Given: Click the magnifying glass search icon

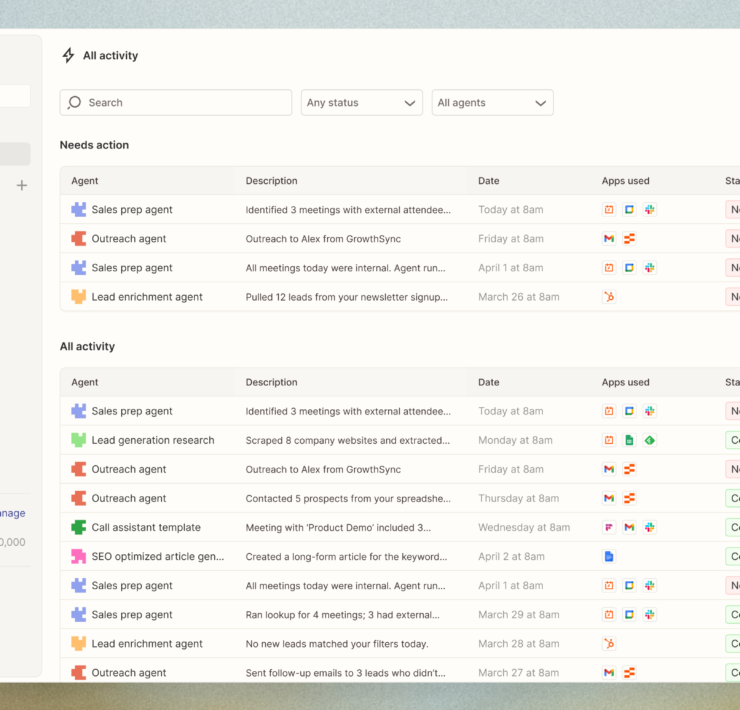Looking at the screenshot, I should 75,103.
